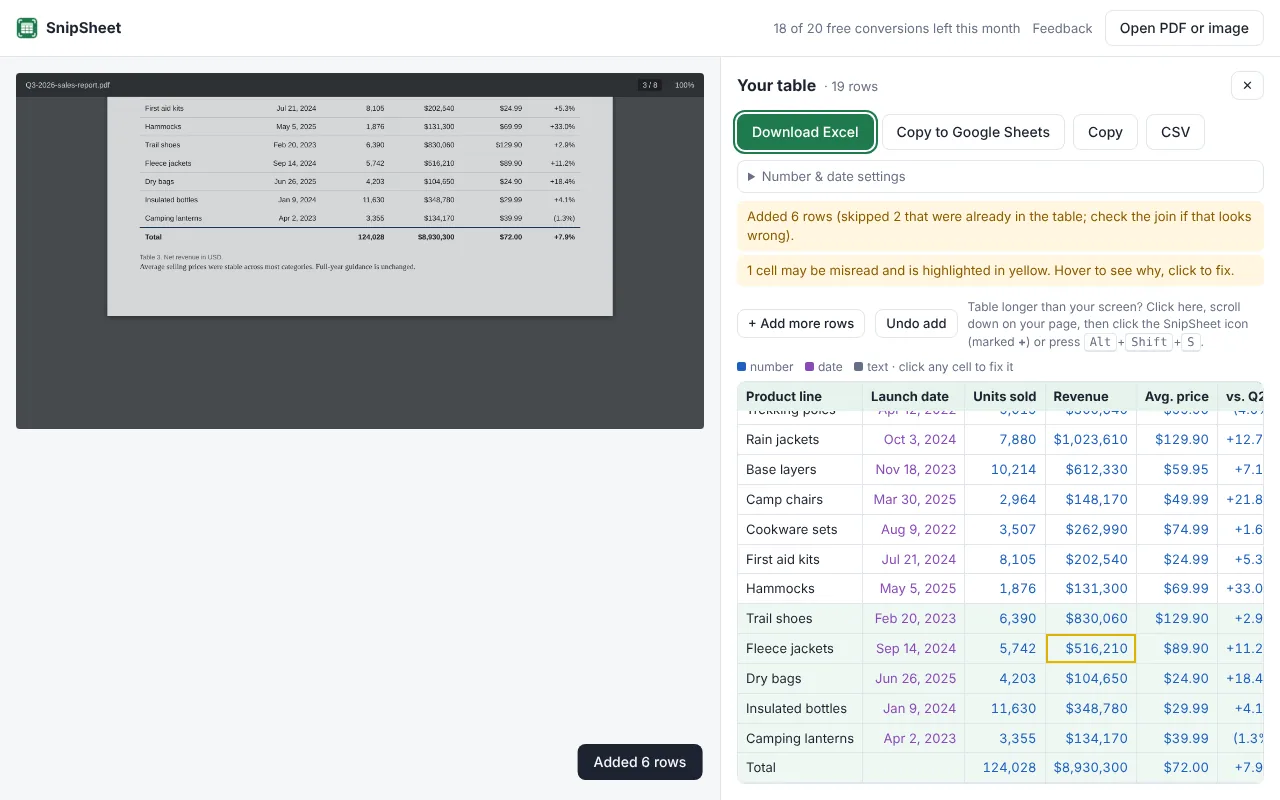The width and height of the screenshot is (1280, 800).
Task: Click the Total row label cell
Action: tap(800, 767)
